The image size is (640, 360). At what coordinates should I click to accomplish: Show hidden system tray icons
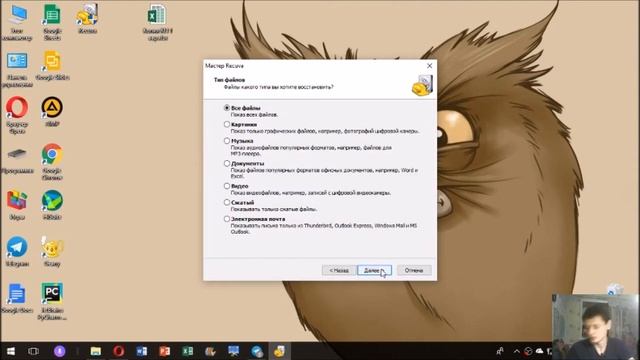(x=517, y=351)
